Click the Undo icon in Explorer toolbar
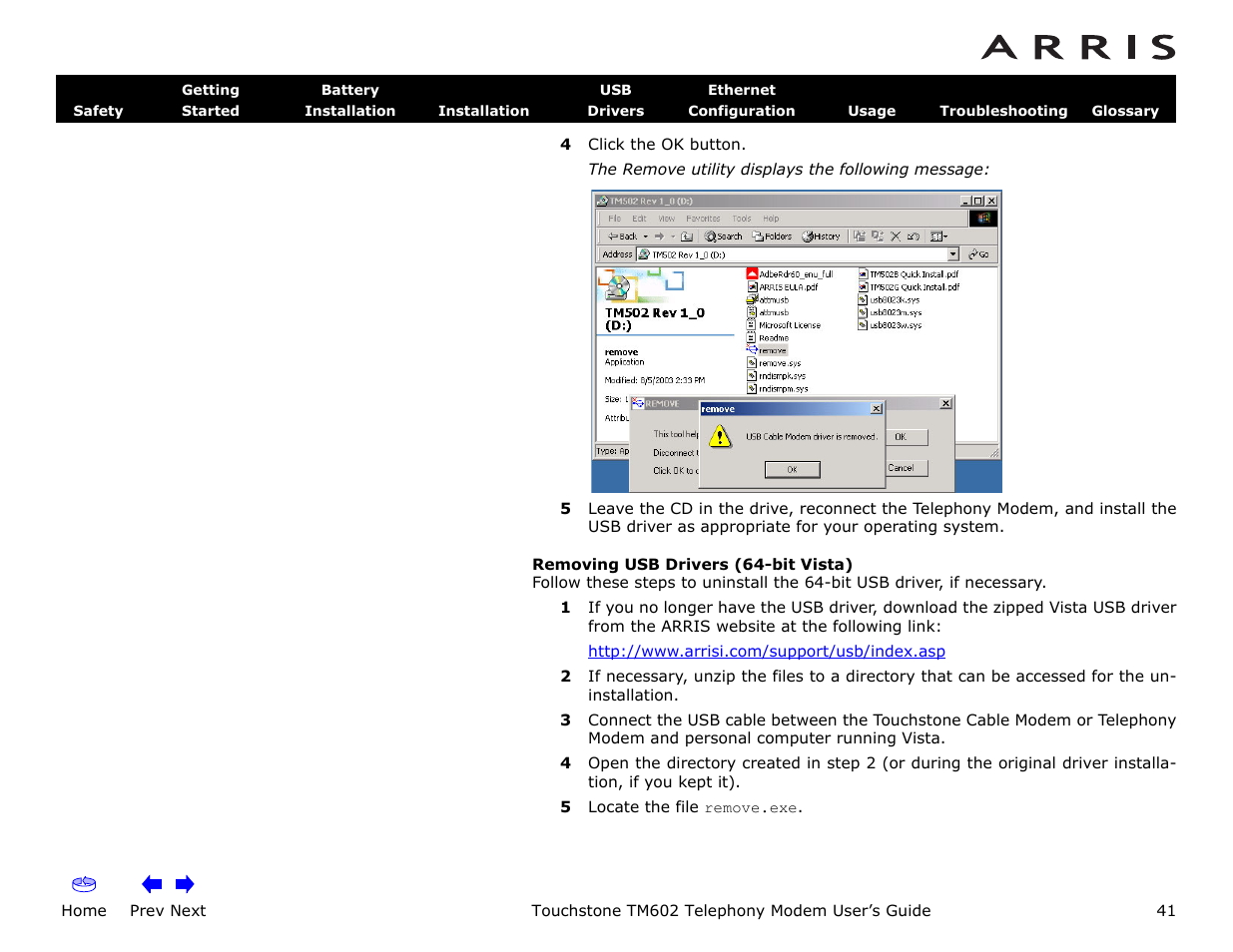 [x=914, y=237]
